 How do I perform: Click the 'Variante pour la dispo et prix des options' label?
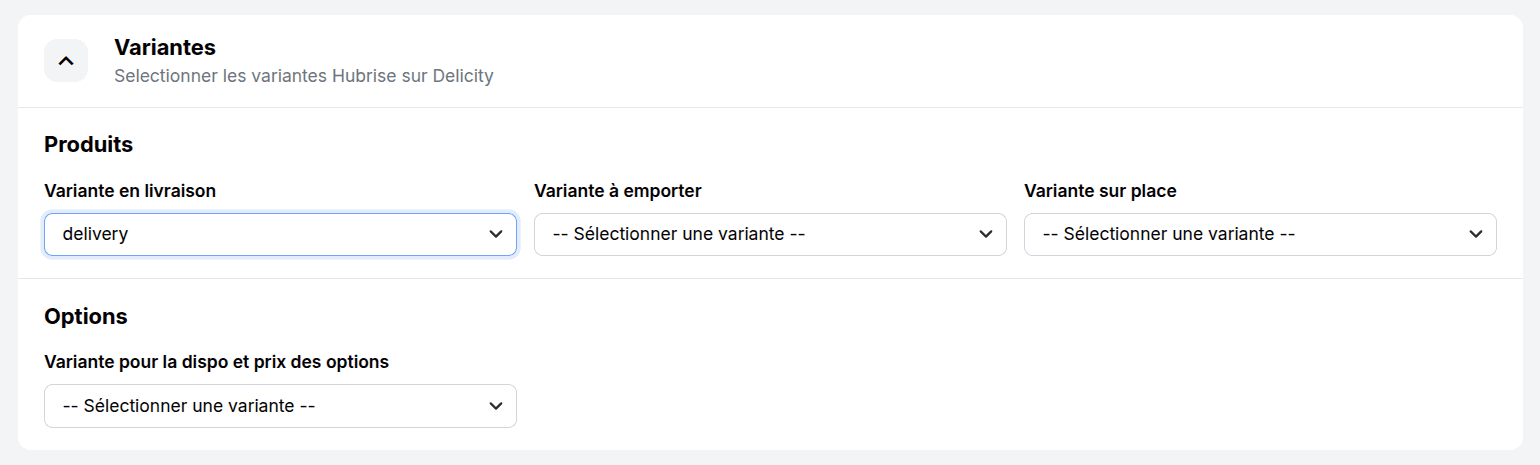[216, 362]
